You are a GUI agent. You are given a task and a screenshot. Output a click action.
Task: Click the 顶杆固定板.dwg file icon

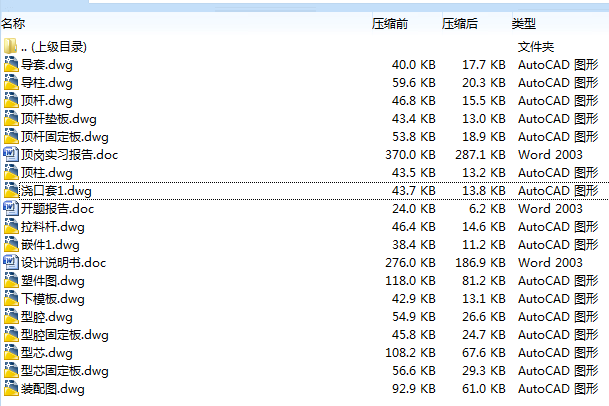click(x=11, y=137)
